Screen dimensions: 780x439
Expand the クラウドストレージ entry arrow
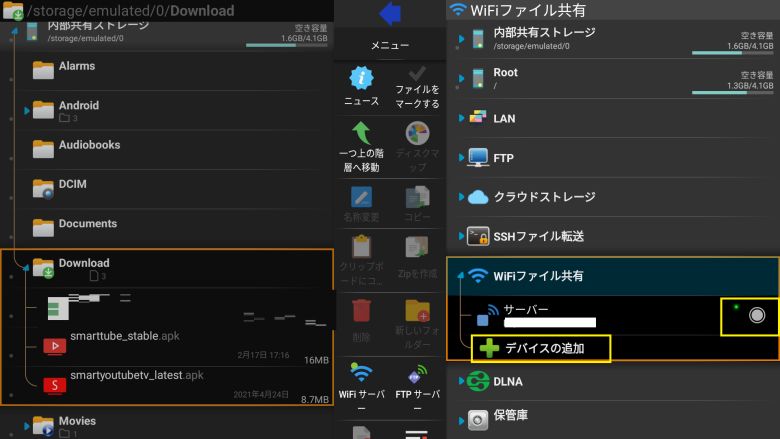(x=461, y=197)
